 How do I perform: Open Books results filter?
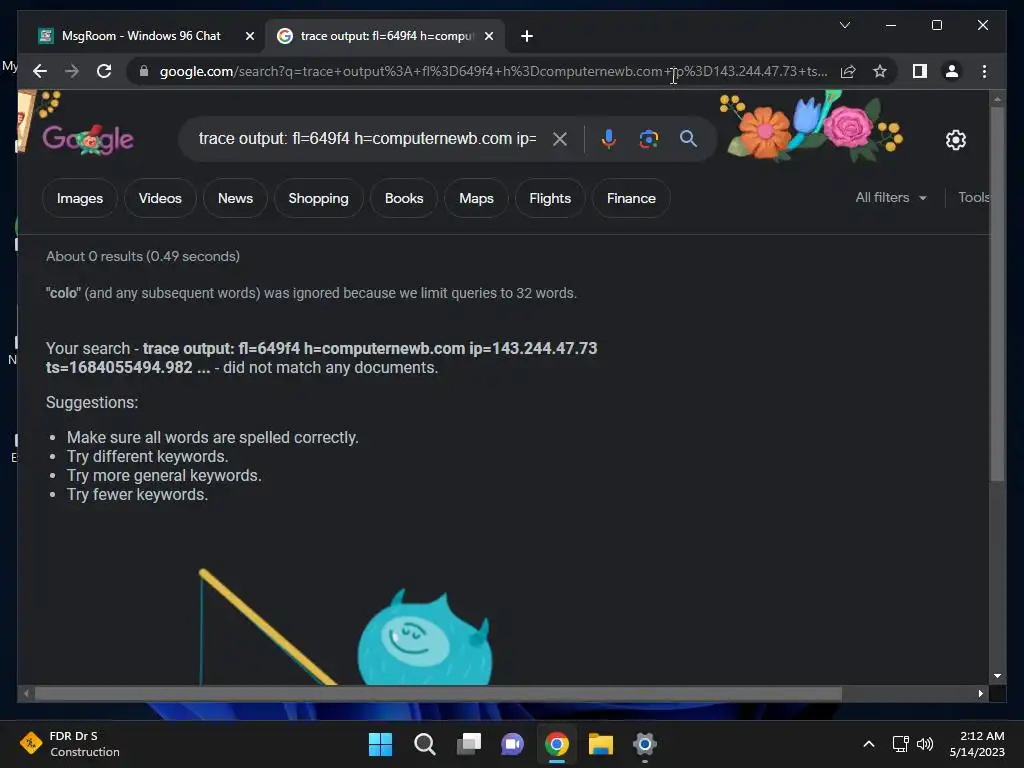(x=404, y=198)
